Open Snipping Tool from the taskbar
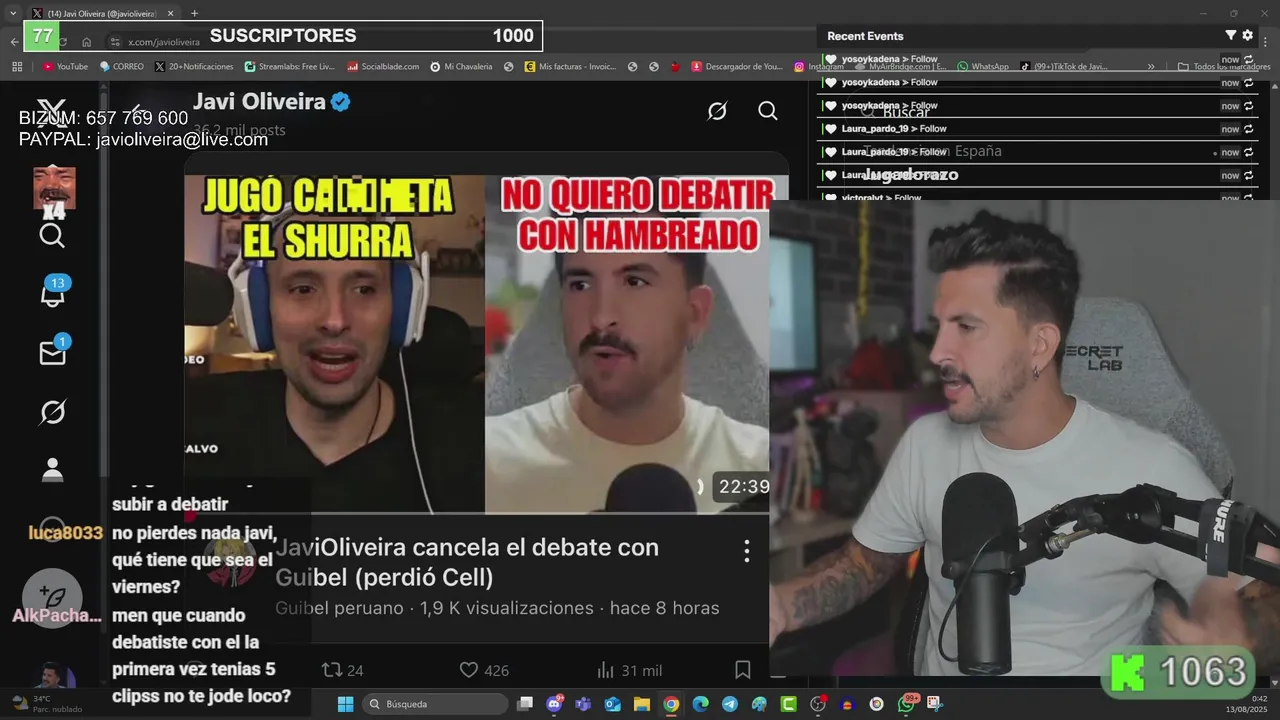The width and height of the screenshot is (1280, 720). point(934,704)
